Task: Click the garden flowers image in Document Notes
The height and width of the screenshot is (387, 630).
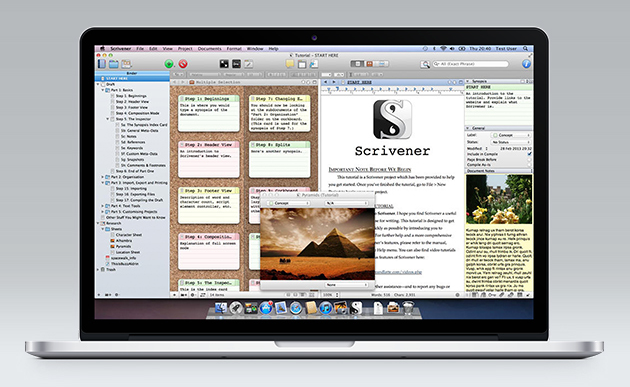Action: tap(499, 199)
